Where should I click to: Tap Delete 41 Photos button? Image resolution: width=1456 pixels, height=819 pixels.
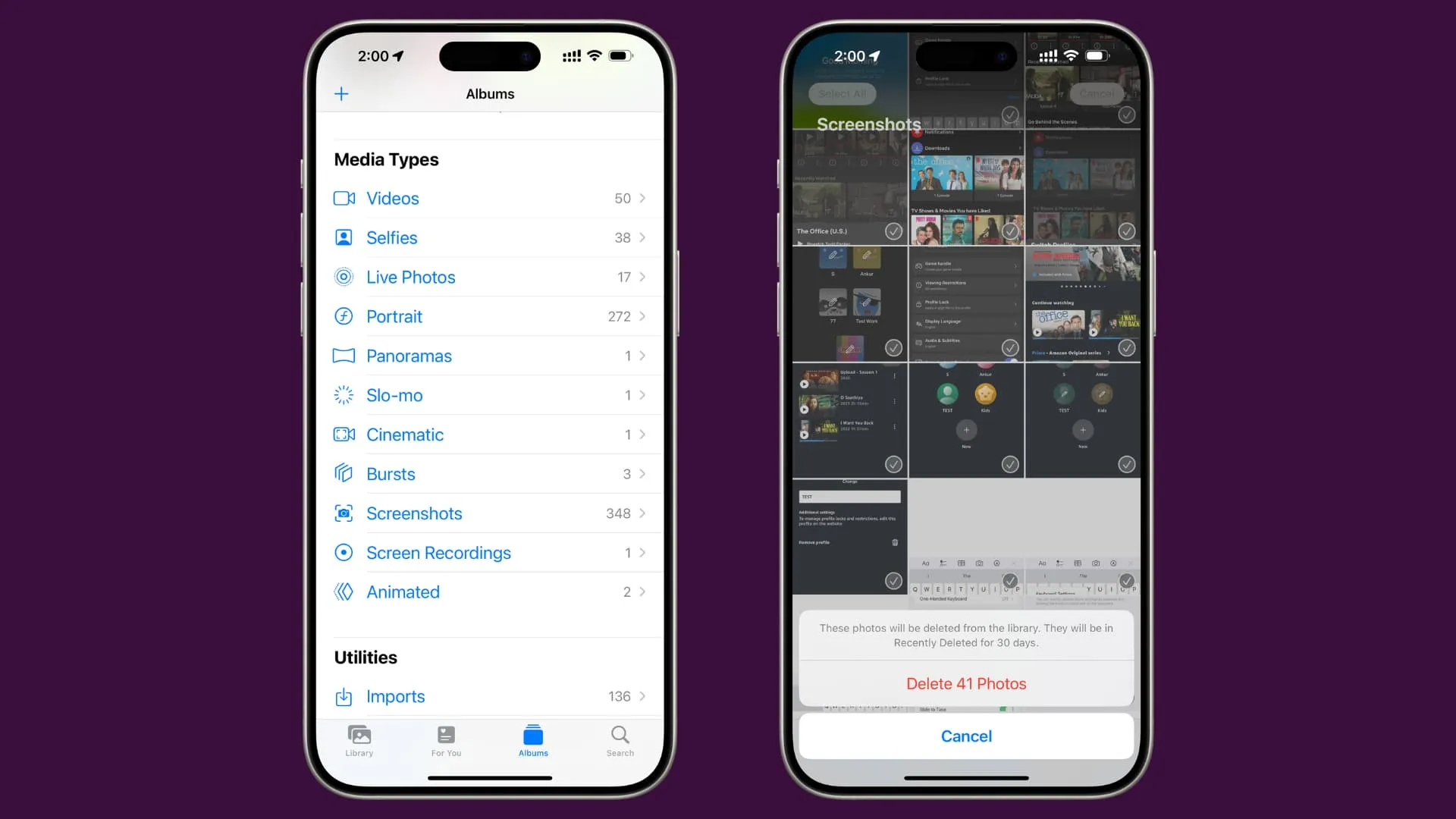click(x=966, y=683)
